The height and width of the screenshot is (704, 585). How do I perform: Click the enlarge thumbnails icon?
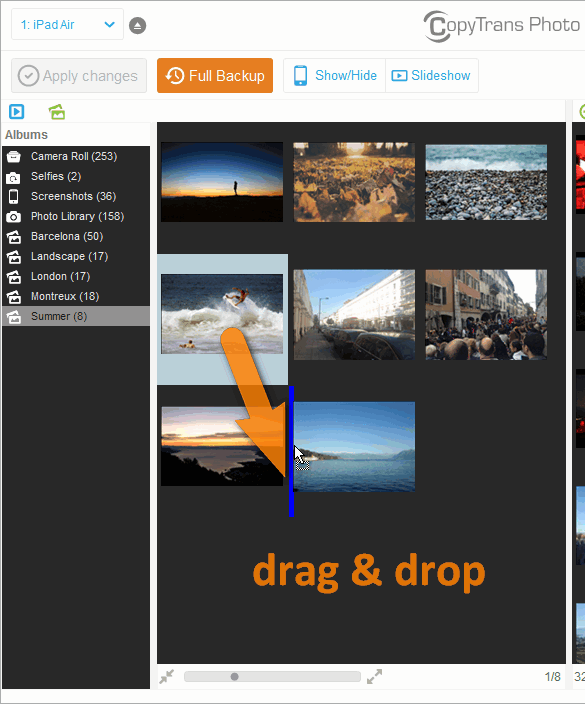click(x=374, y=676)
